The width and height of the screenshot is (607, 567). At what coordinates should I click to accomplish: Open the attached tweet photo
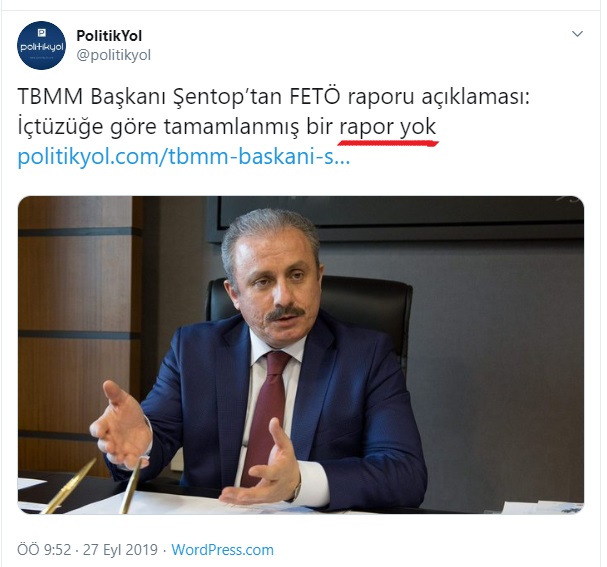point(301,355)
